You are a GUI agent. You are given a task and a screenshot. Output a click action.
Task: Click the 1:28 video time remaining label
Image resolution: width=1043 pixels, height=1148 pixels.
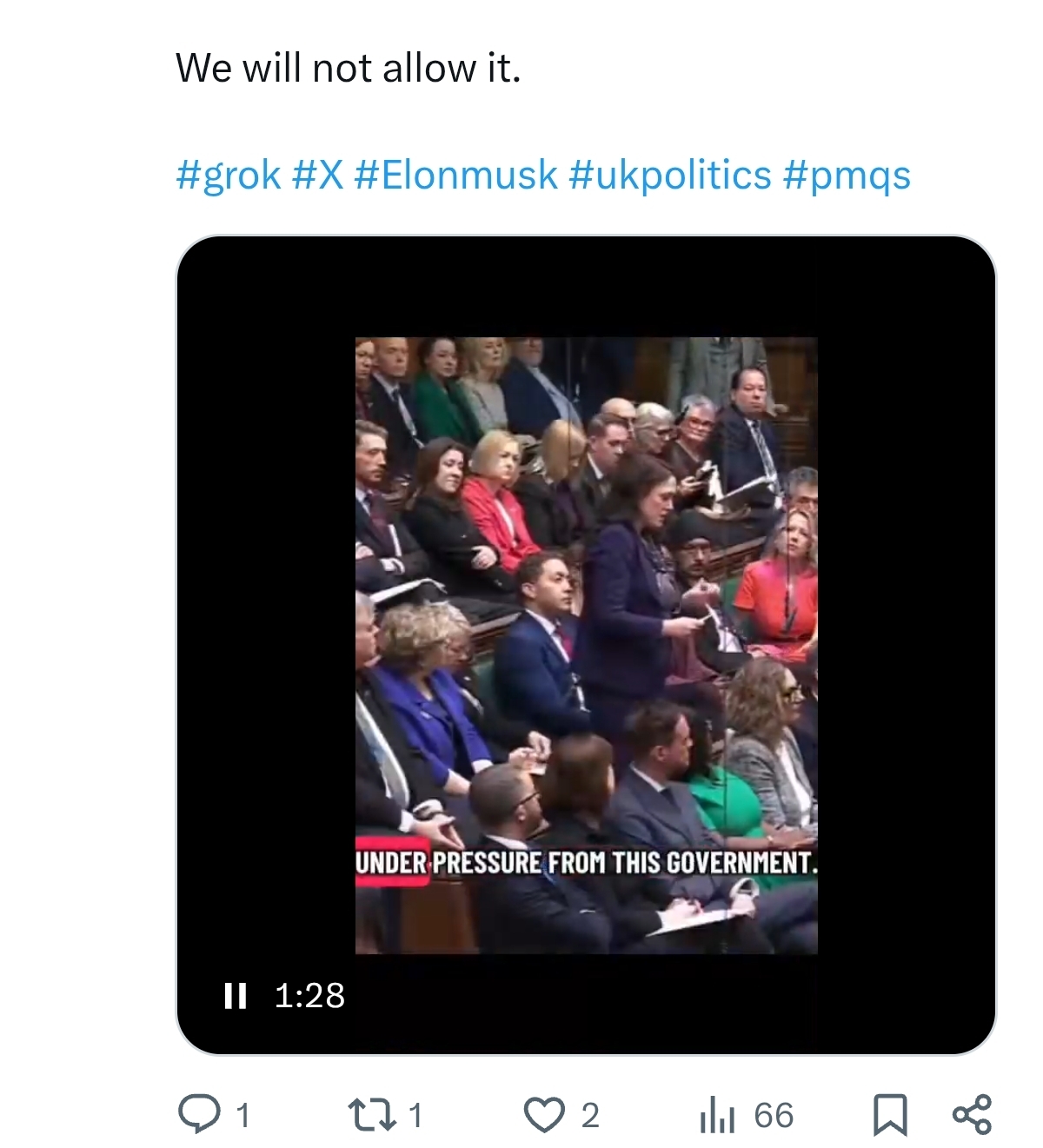coord(309,996)
